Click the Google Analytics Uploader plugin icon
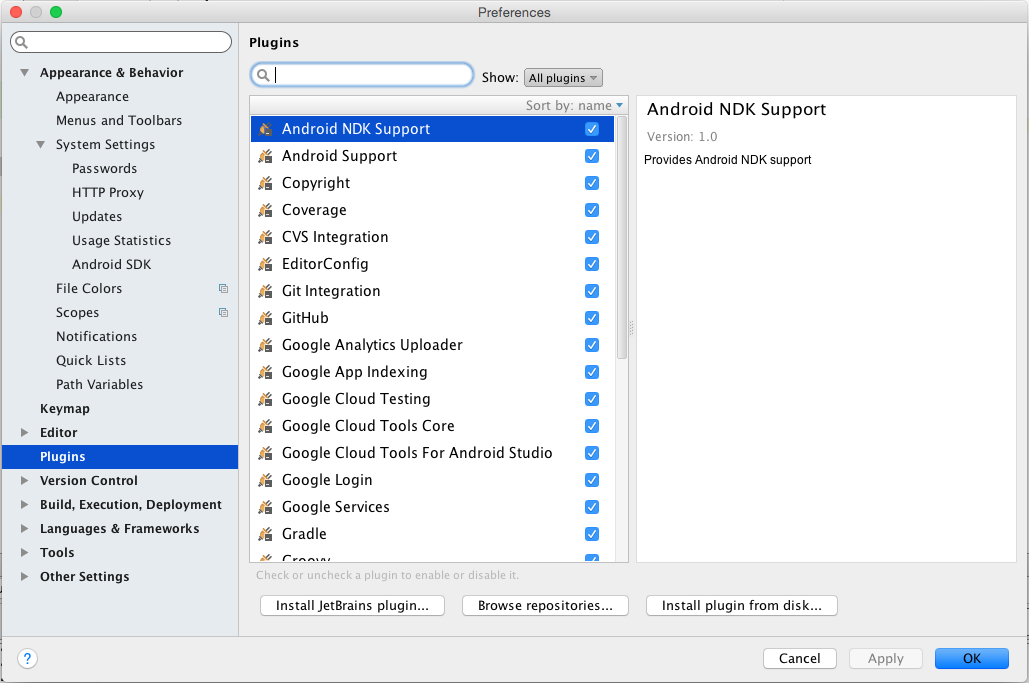1029x683 pixels. pyautogui.click(x=265, y=345)
